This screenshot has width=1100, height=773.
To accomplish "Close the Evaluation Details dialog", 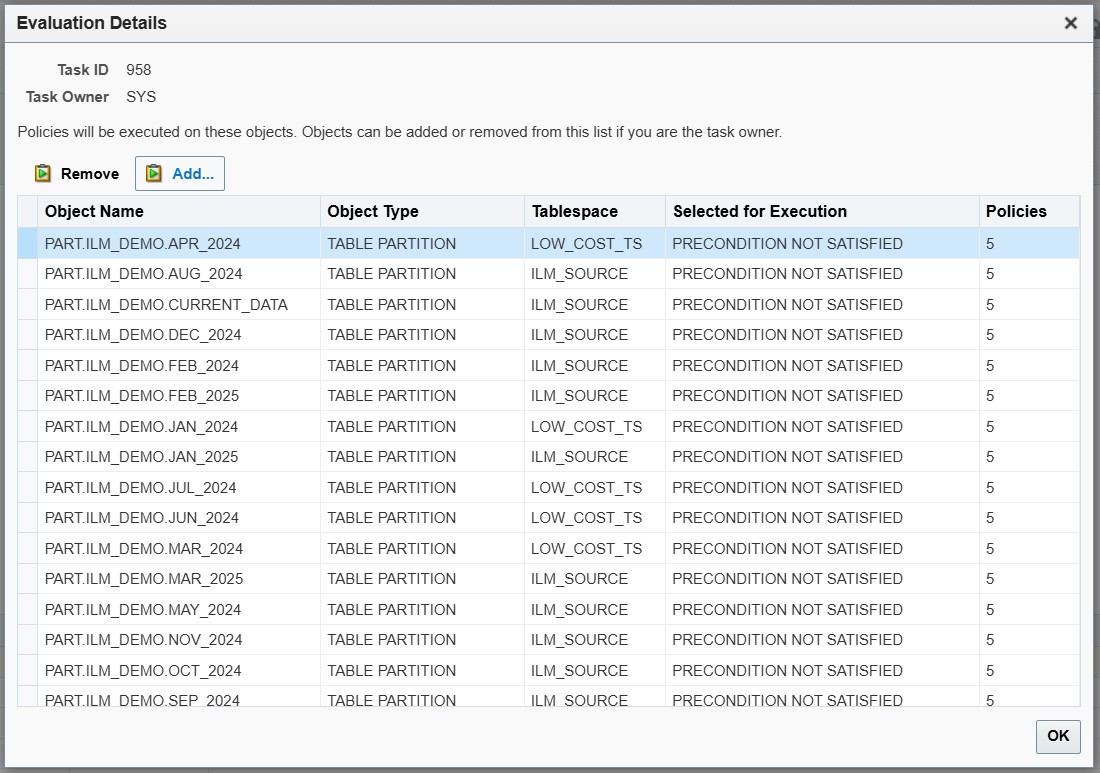I will (x=1070, y=23).
